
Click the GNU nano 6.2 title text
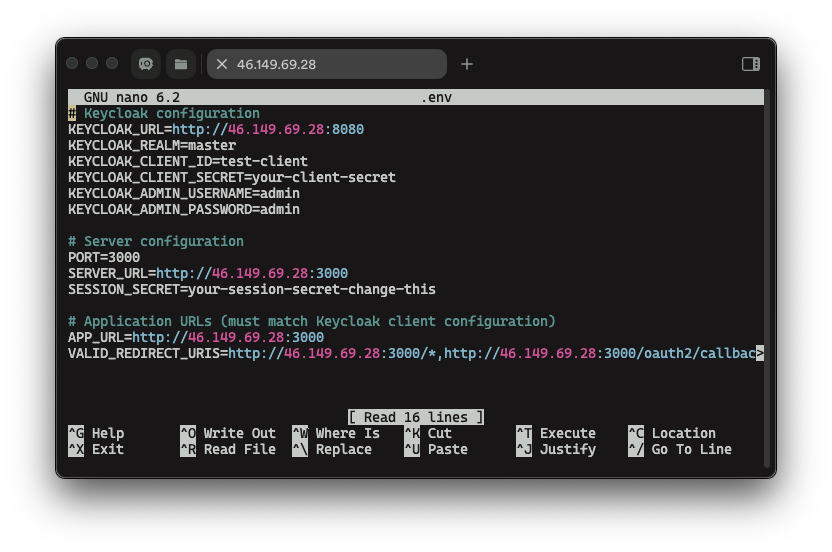(x=132, y=97)
